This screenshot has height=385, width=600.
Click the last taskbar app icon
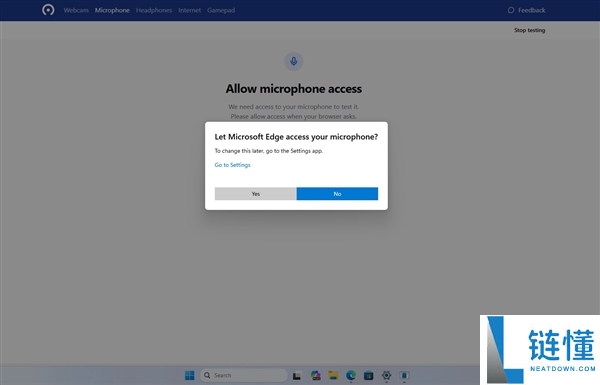pyautogui.click(x=404, y=375)
